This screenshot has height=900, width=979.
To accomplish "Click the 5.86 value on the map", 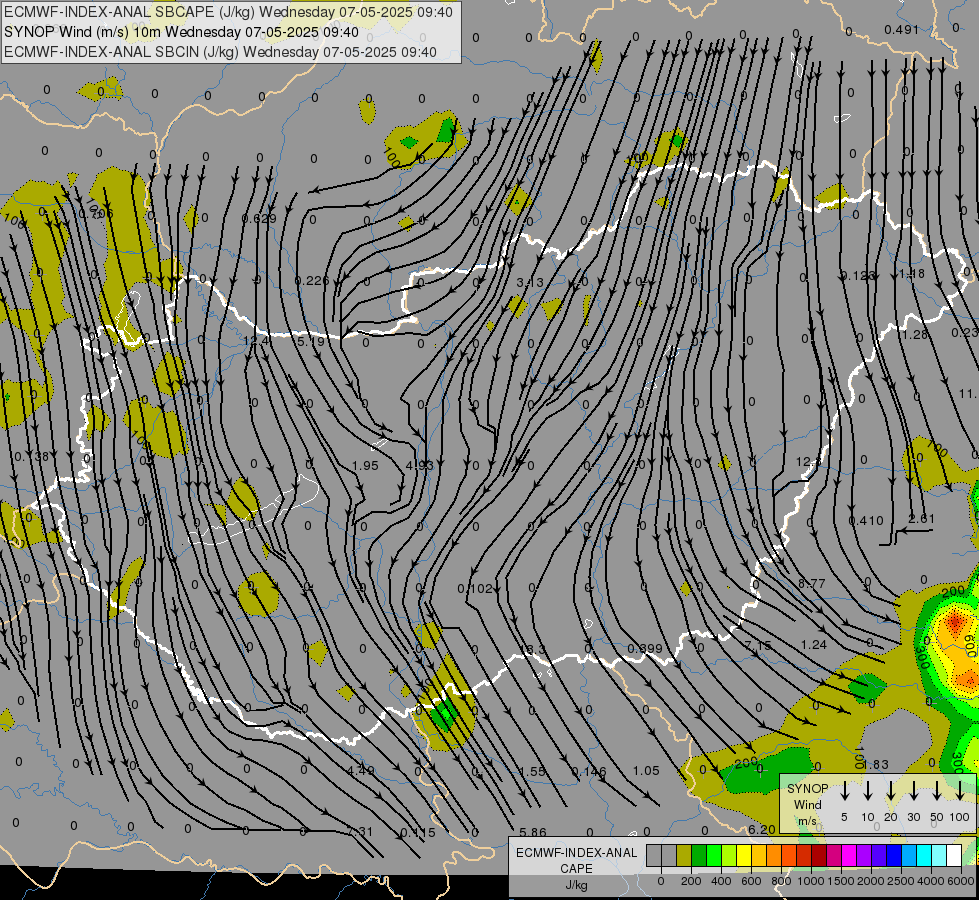I will pos(533,832).
